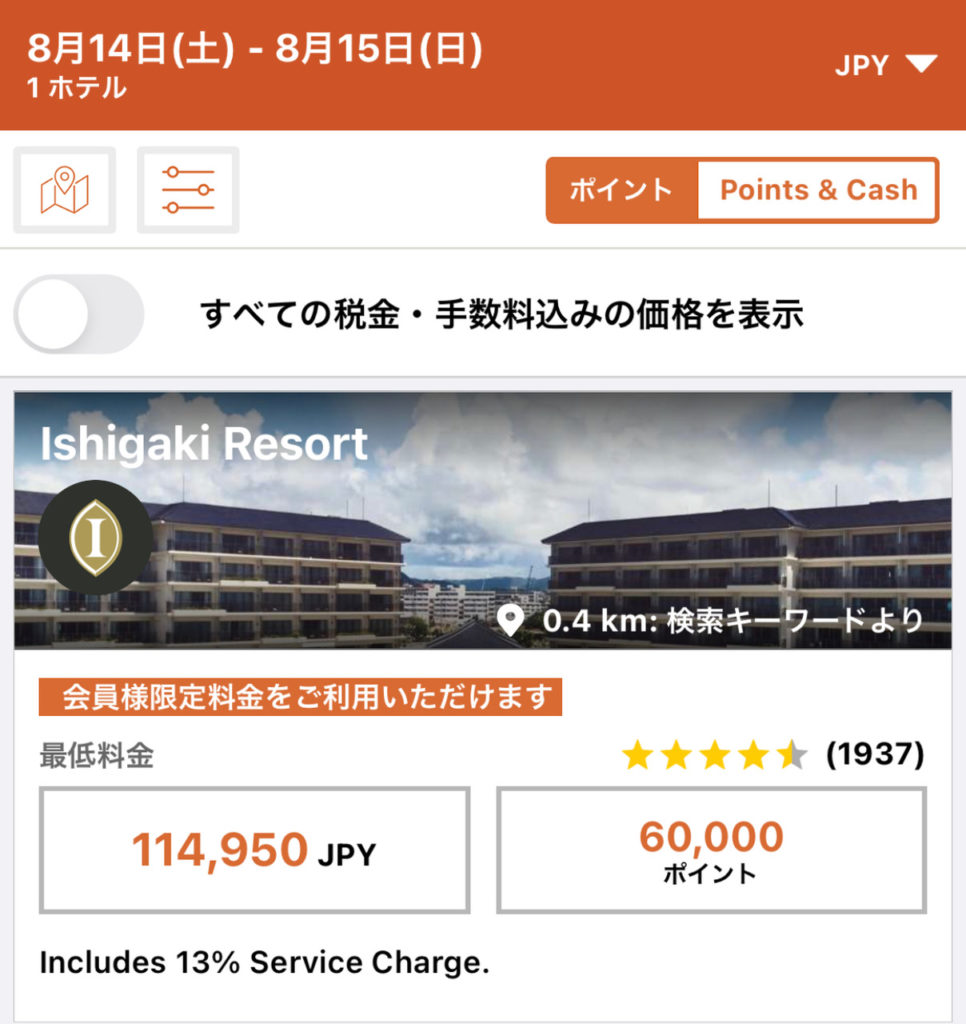Open the map view icon
Image resolution: width=966 pixels, height=1024 pixels.
(x=65, y=190)
